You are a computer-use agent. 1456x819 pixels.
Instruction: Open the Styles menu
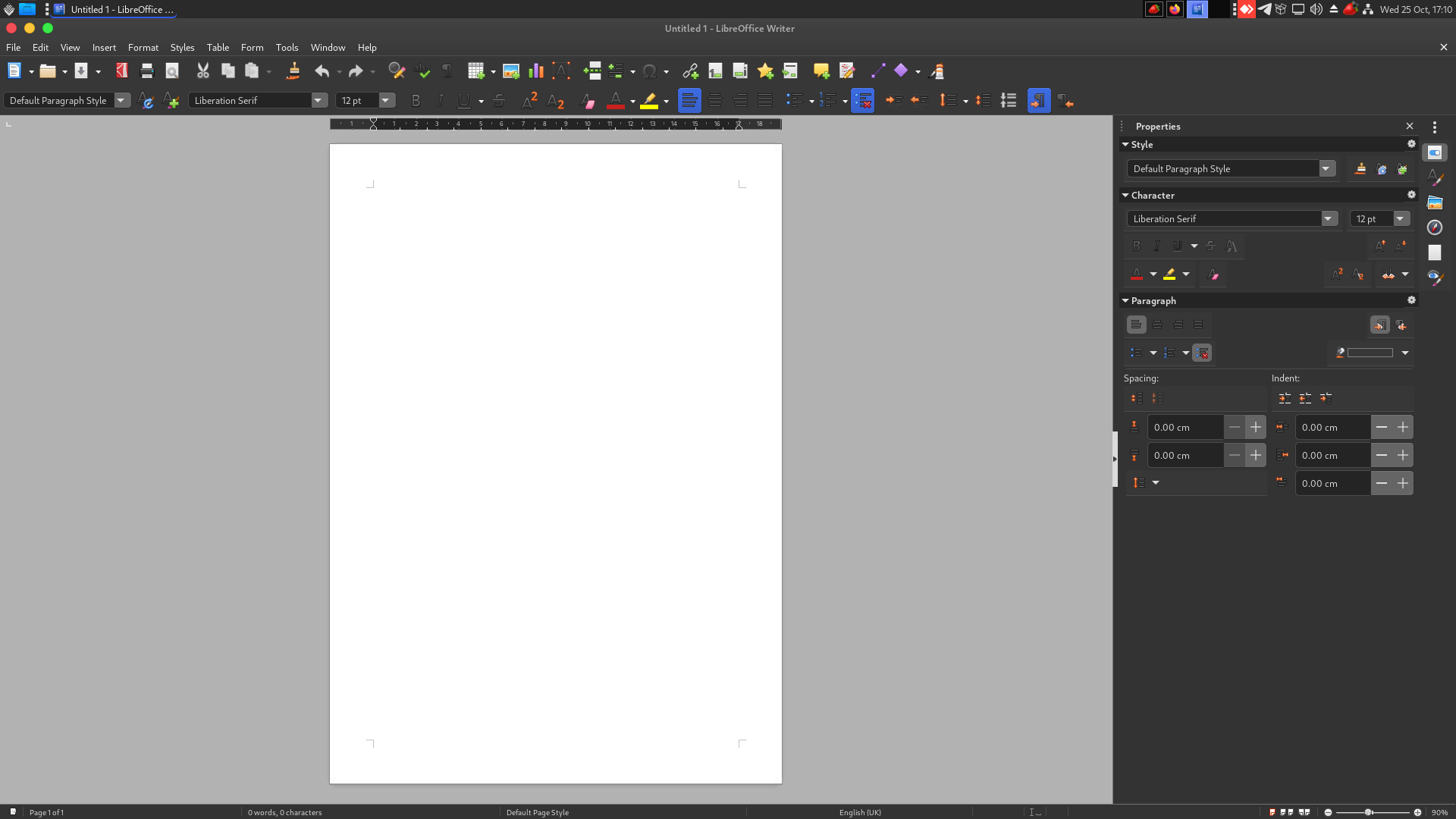(x=182, y=47)
